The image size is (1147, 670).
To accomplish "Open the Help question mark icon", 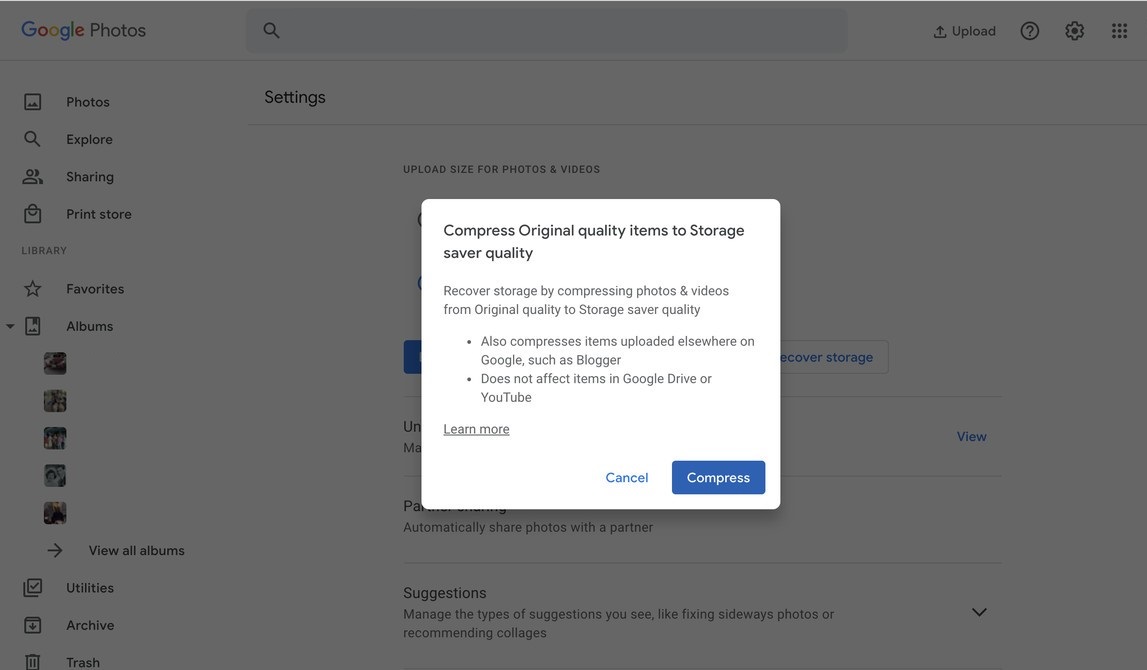I will [1029, 31].
